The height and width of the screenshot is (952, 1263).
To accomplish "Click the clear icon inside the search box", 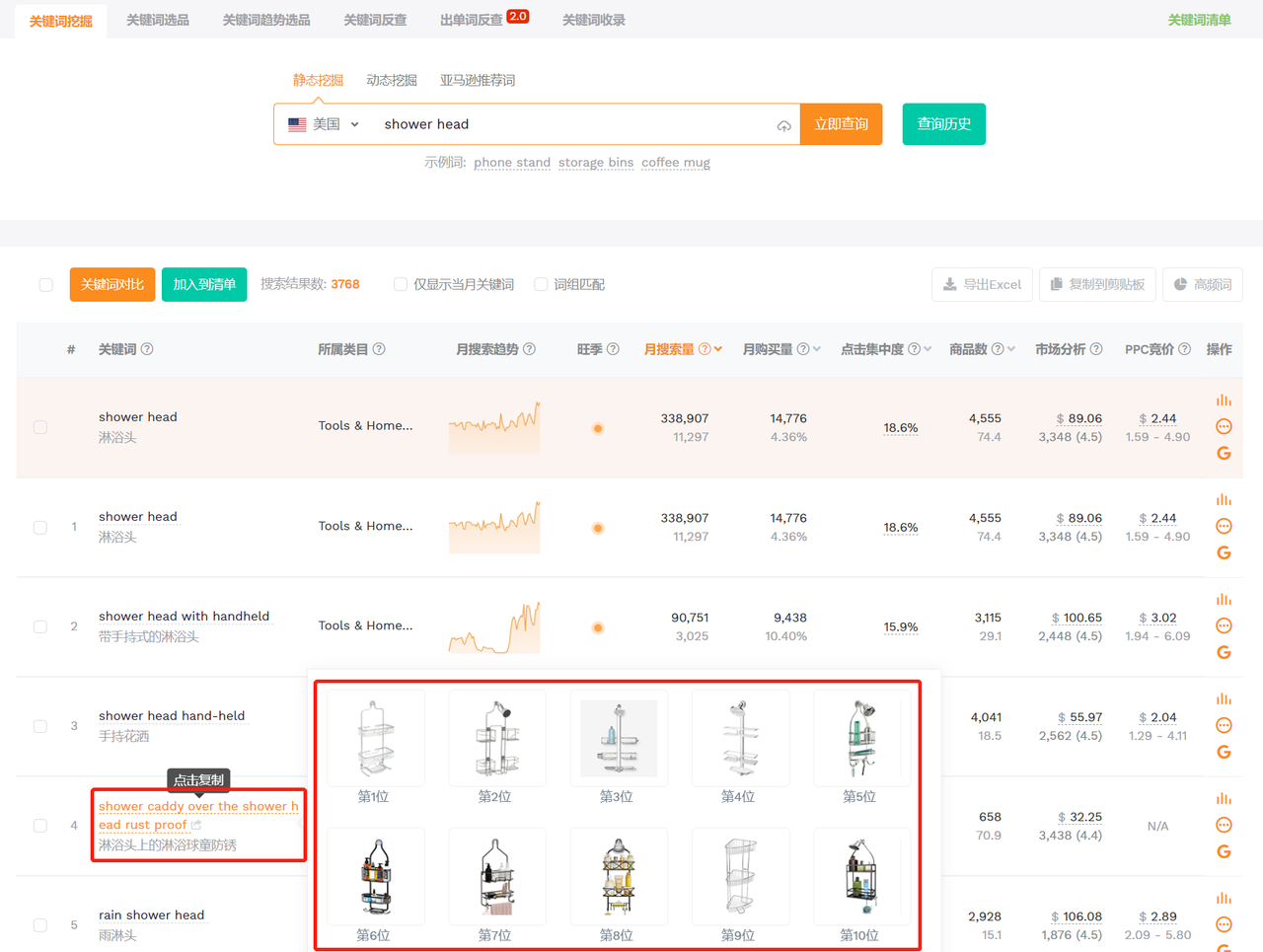I will coord(783,125).
